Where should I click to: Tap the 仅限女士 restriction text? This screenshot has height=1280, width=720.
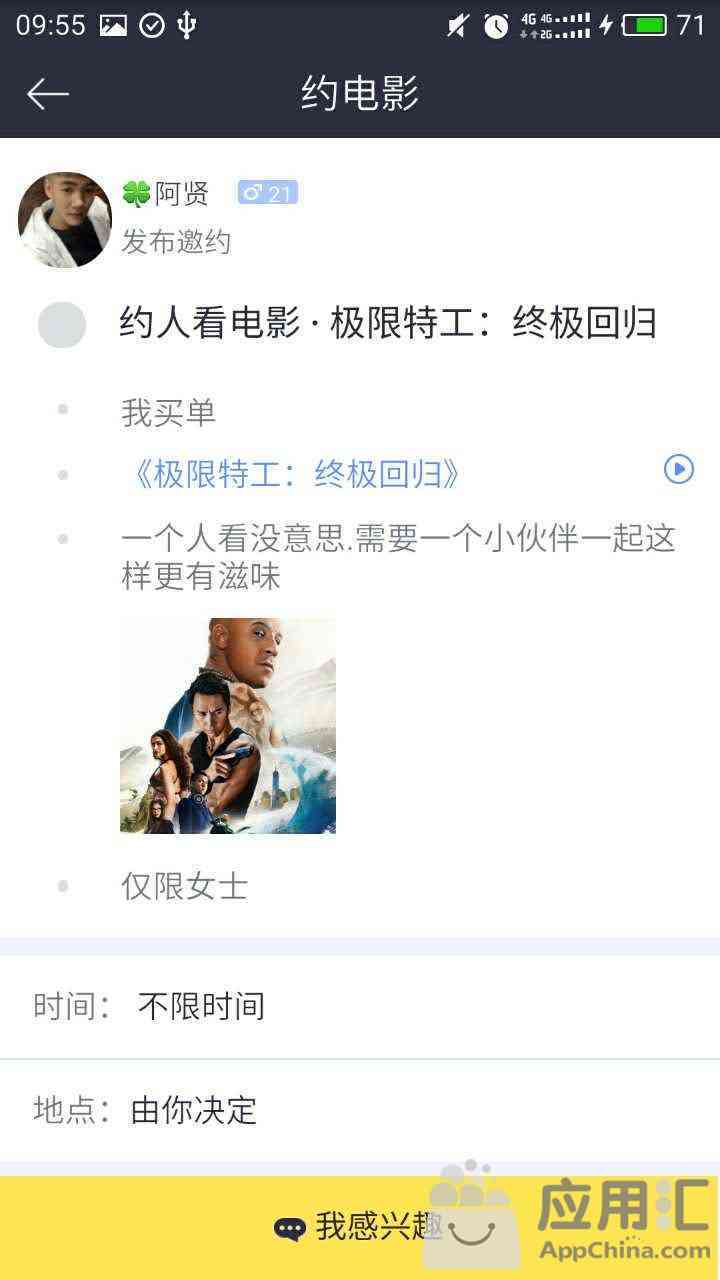point(185,886)
